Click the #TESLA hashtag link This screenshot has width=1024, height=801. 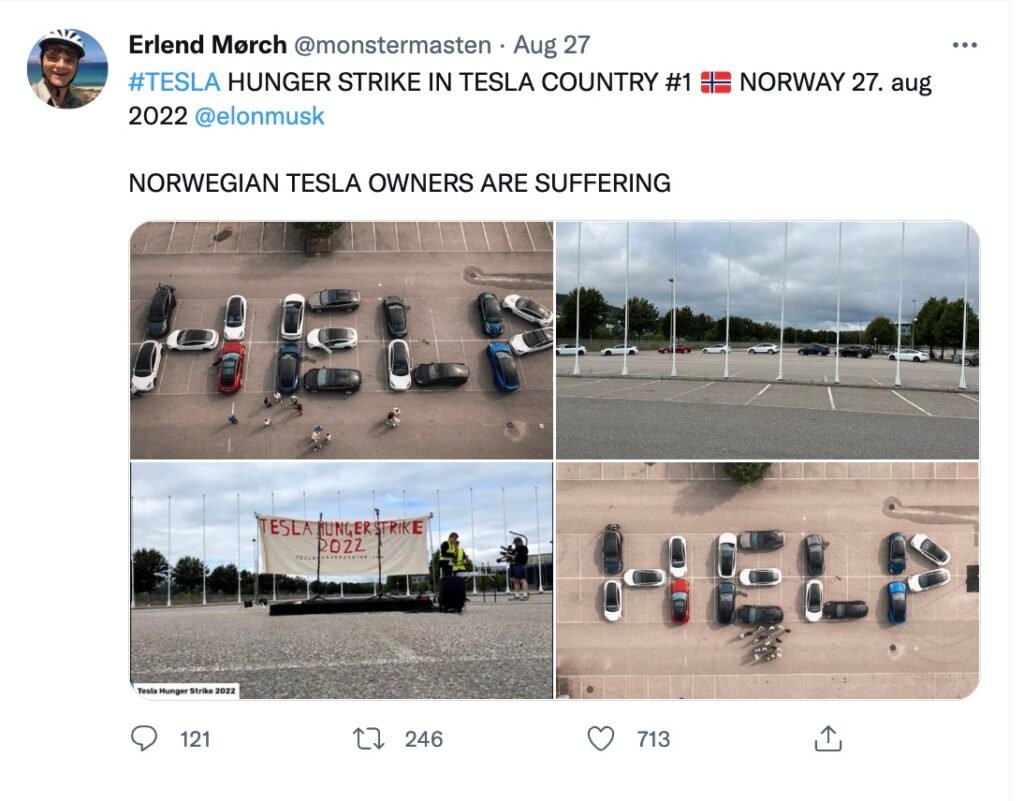[174, 82]
